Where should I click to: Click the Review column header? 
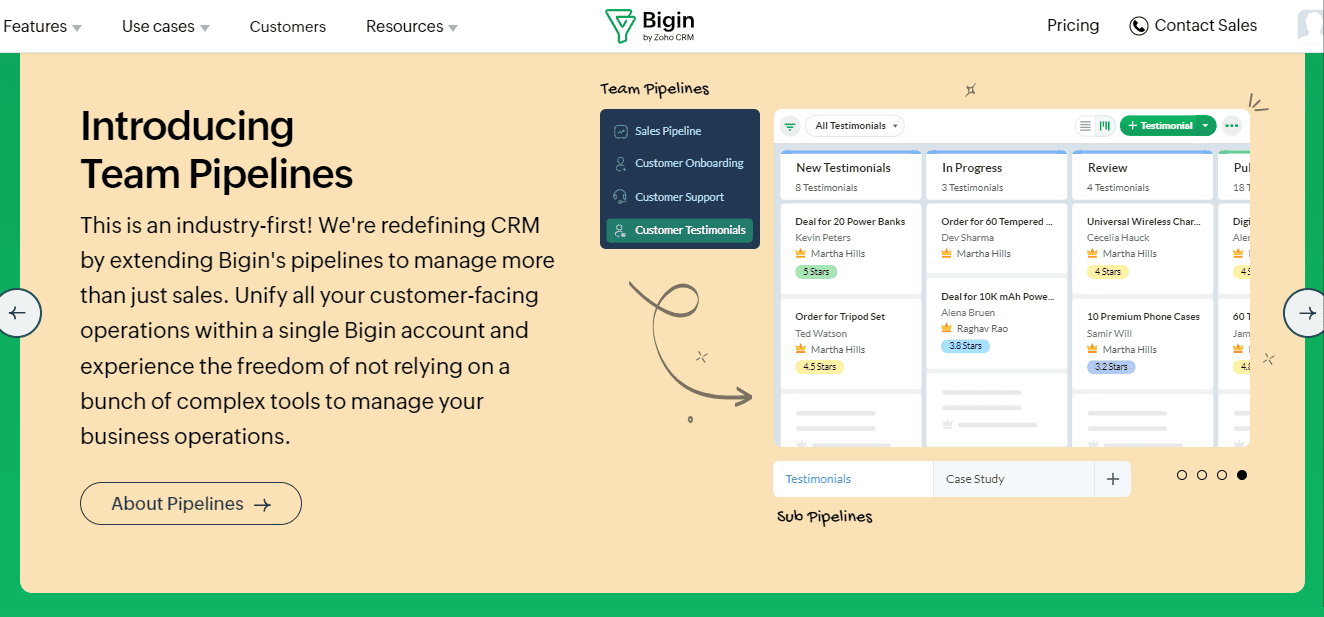(1143, 176)
